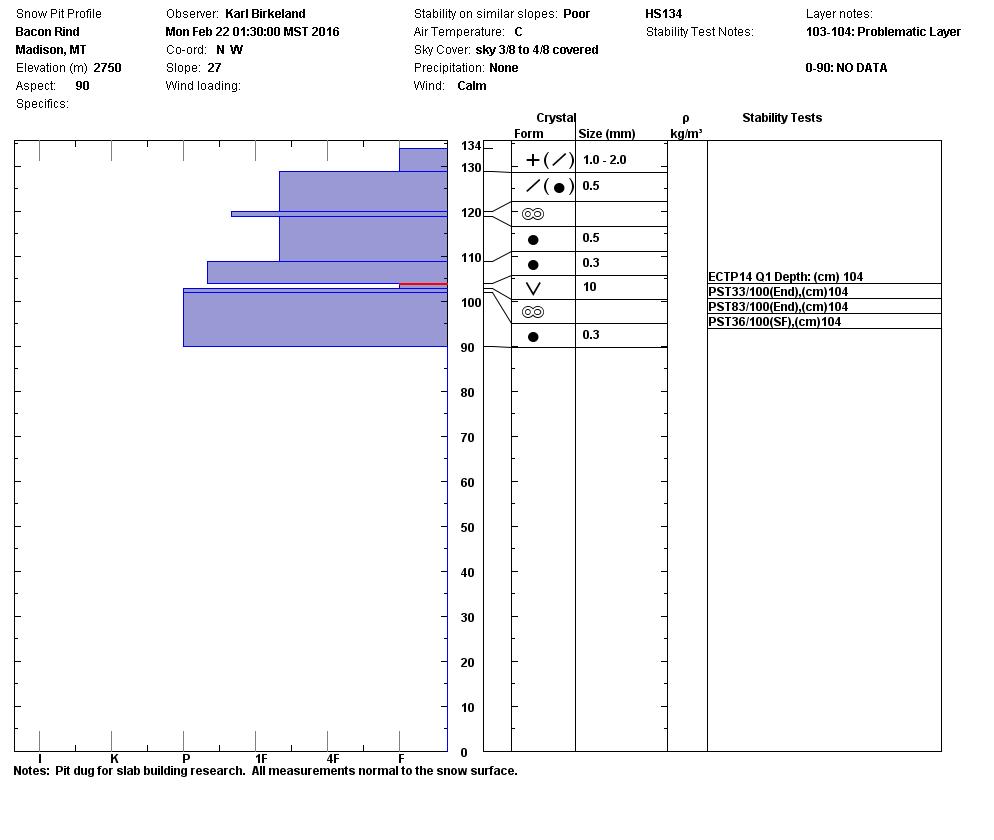Viewport: 994px width, 840px height.
Task: Click the stability rating 'Poor'
Action: pyautogui.click(x=577, y=14)
